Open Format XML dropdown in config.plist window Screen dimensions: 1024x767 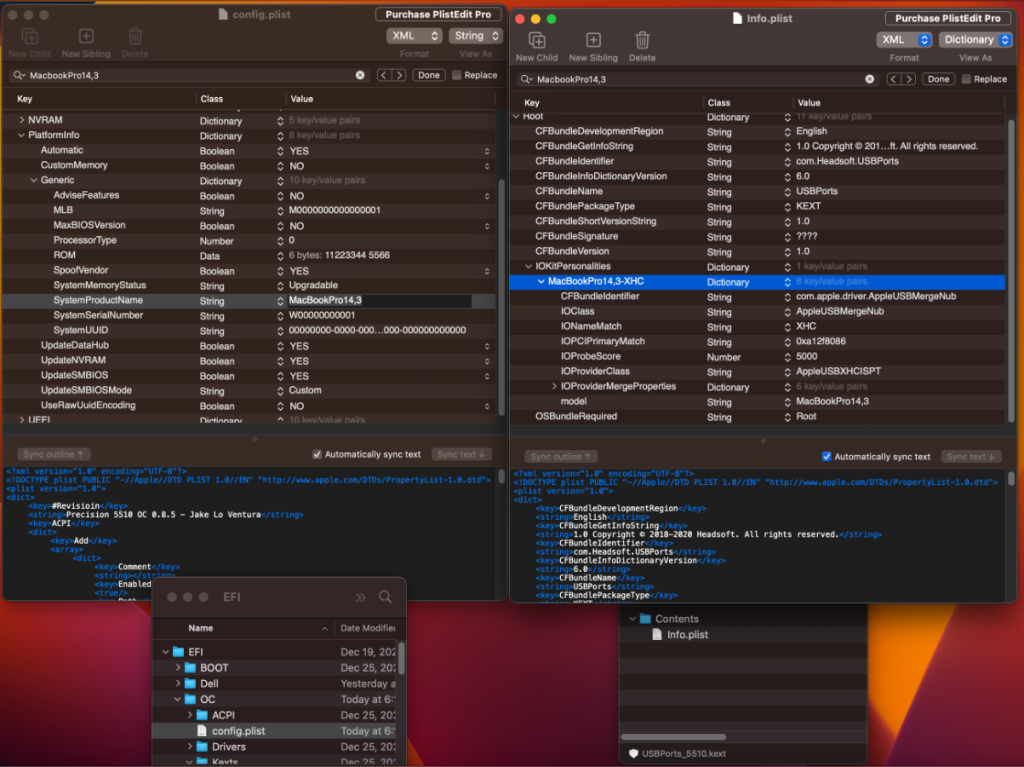pyautogui.click(x=414, y=36)
